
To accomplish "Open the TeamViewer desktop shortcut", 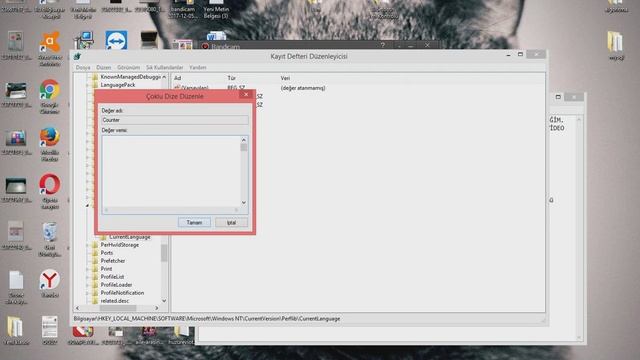I will [x=116, y=40].
